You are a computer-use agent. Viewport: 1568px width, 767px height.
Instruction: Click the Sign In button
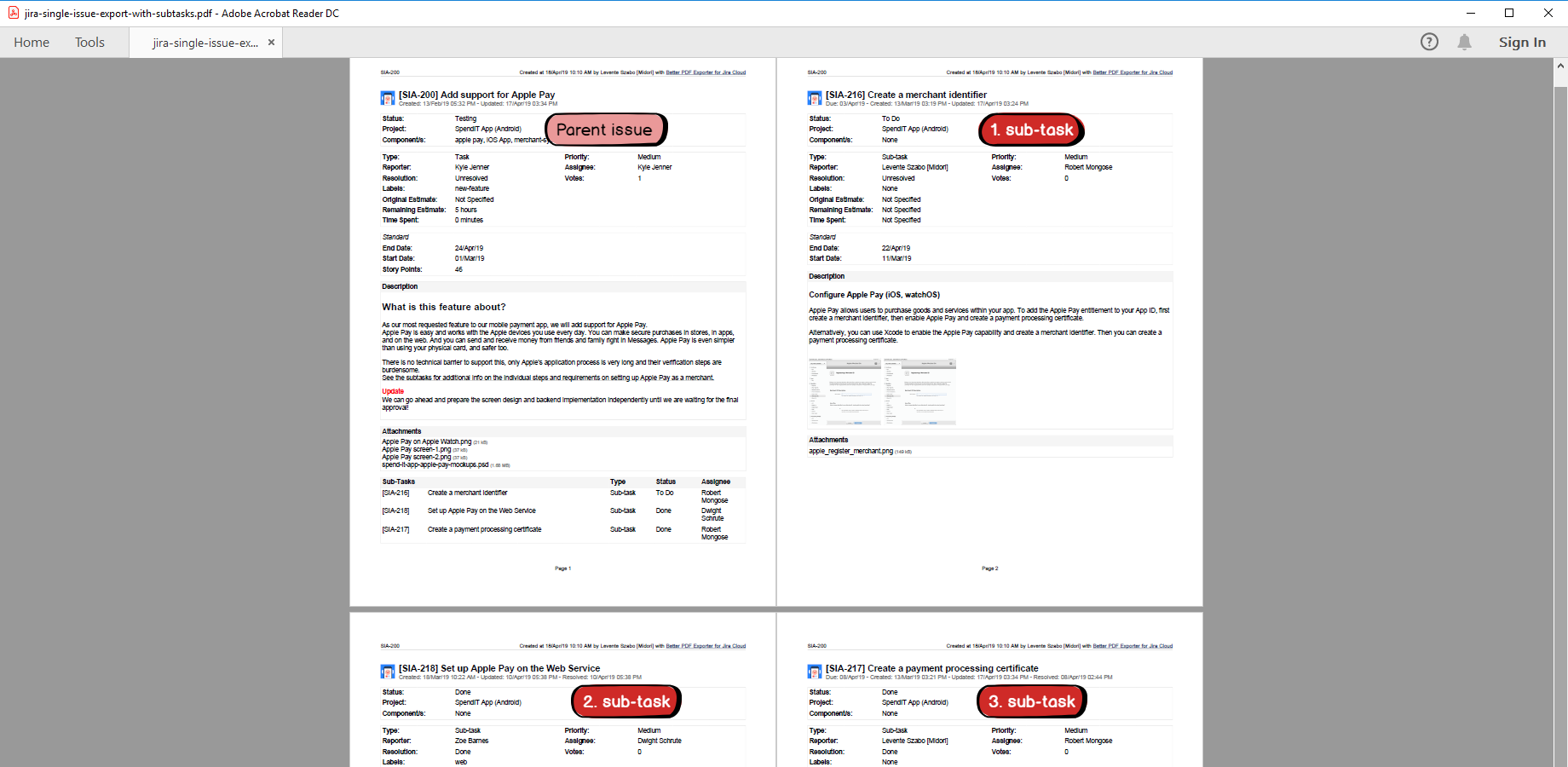tap(1522, 42)
